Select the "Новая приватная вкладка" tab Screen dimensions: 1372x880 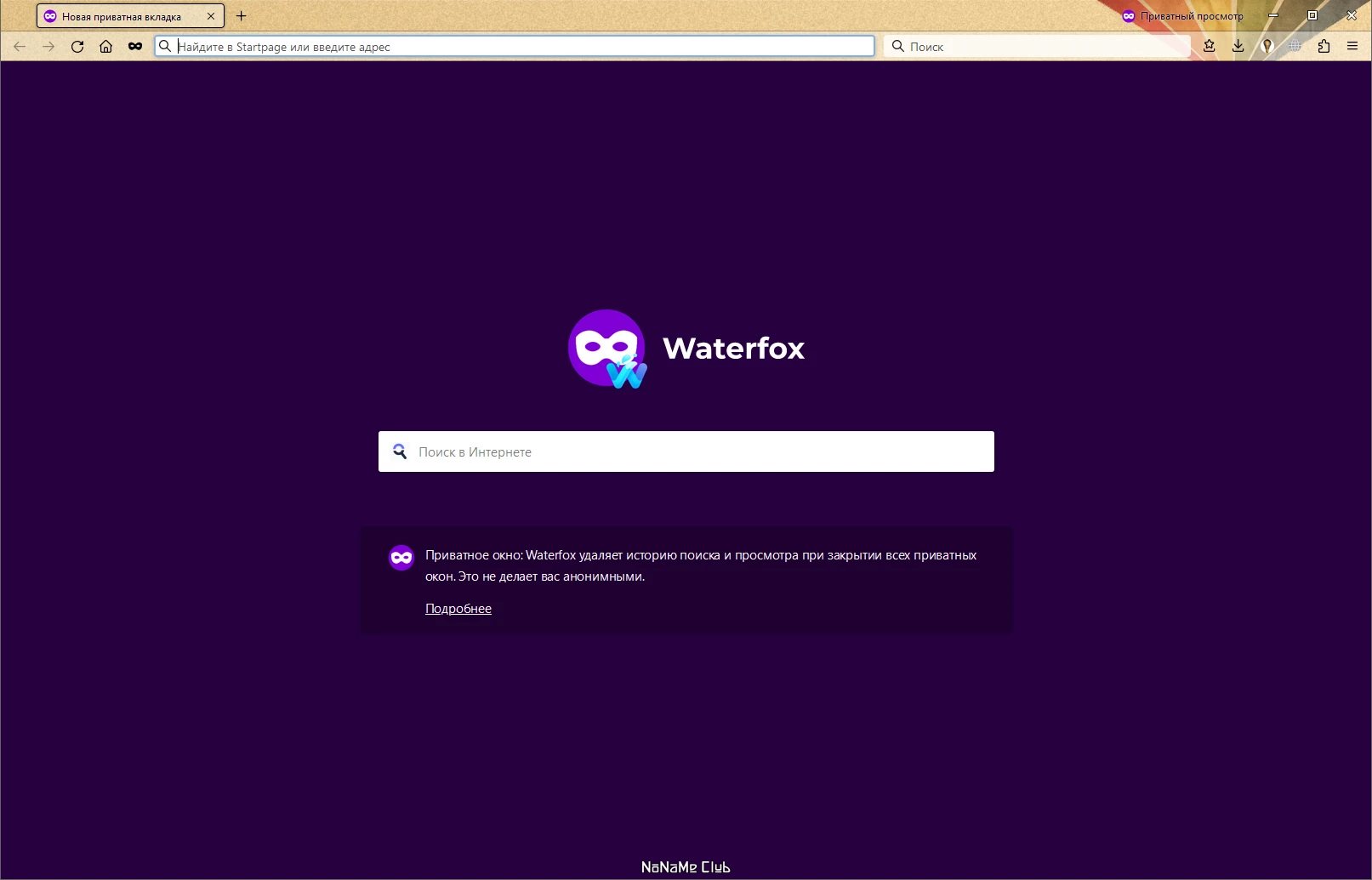130,16
